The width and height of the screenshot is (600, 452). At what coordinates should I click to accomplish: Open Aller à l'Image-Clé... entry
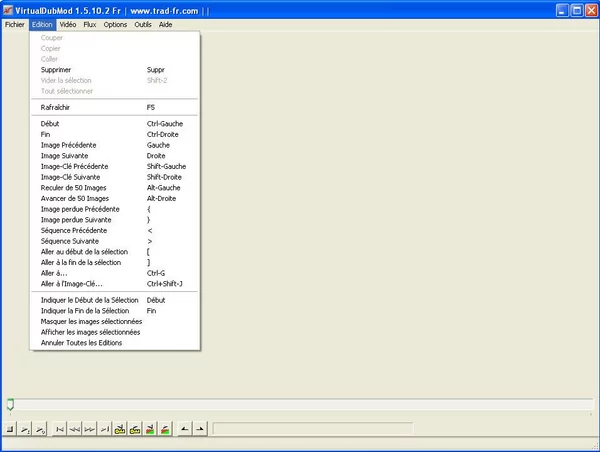click(115, 284)
